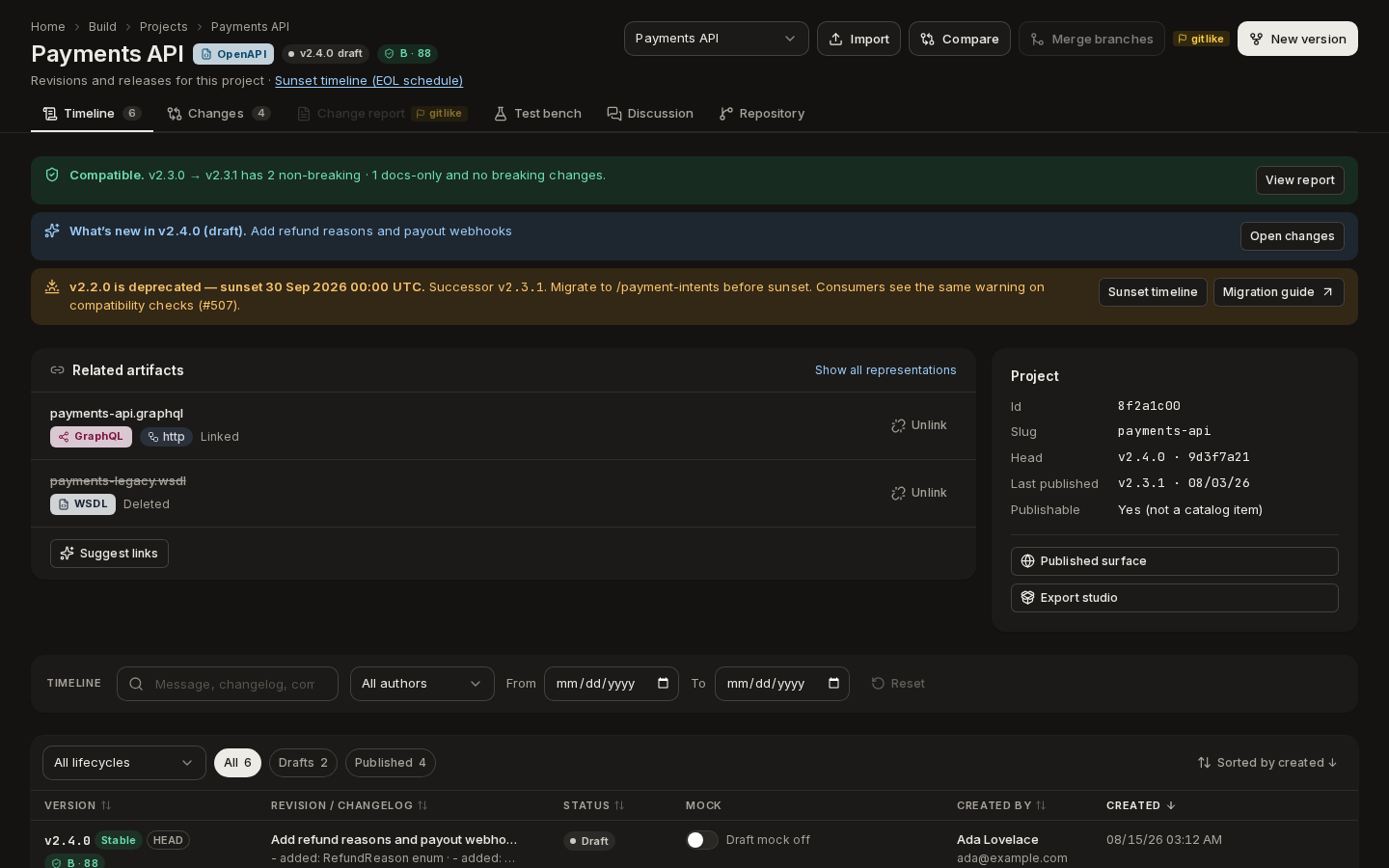The image size is (1389, 868).
Task: Click the shield icon in the Compatible banner
Action: (52, 175)
